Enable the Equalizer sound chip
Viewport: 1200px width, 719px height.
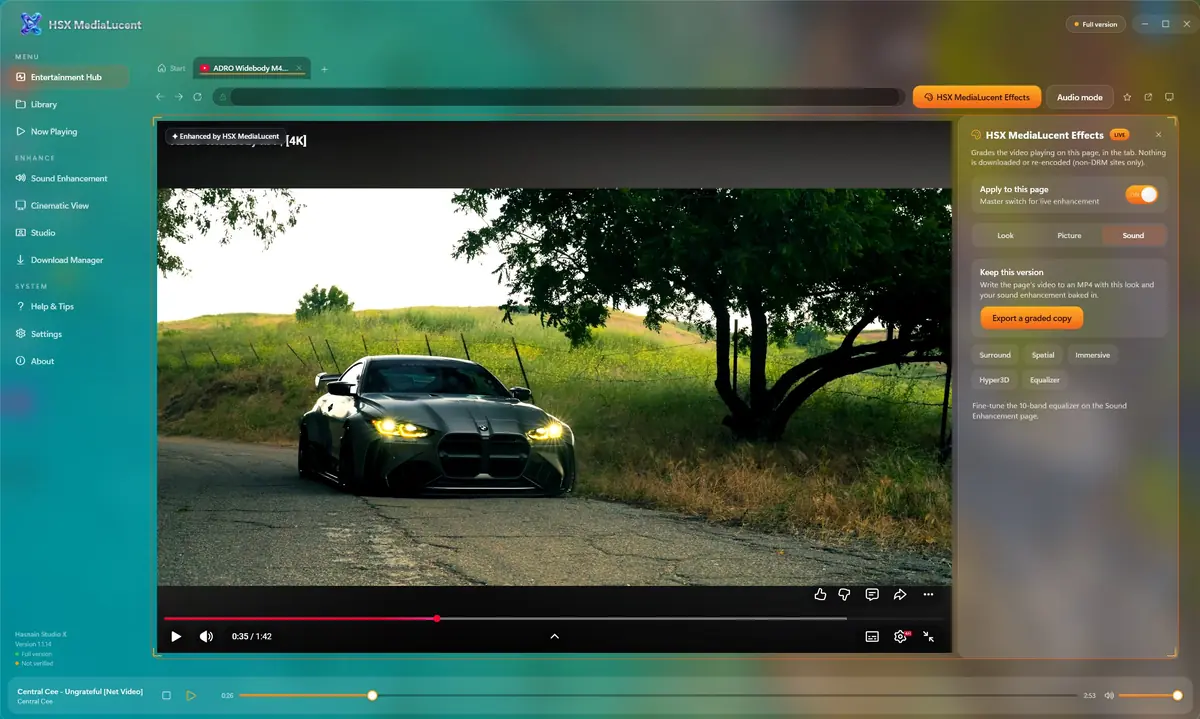coord(1045,380)
